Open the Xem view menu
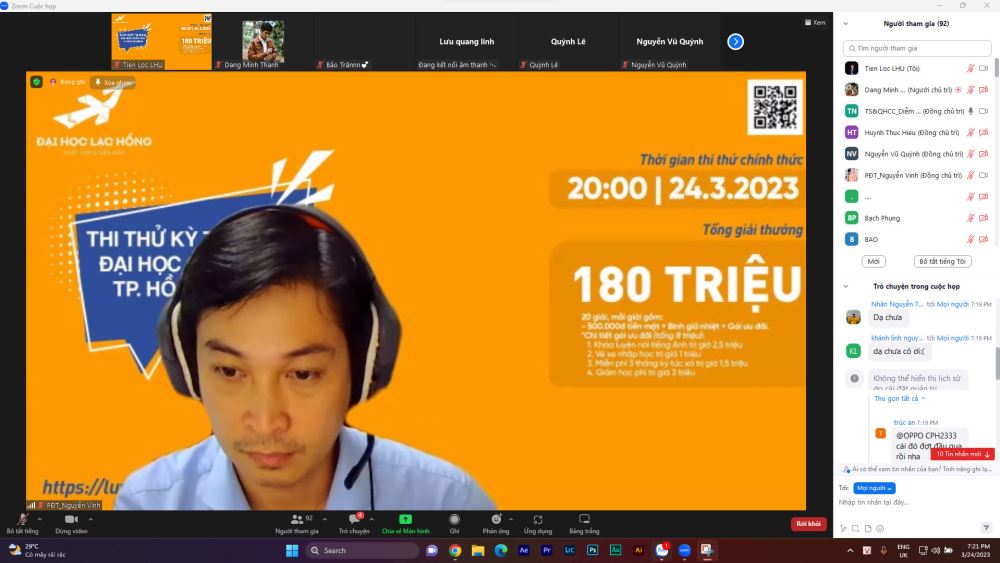Image resolution: width=1000 pixels, height=563 pixels. [x=815, y=22]
